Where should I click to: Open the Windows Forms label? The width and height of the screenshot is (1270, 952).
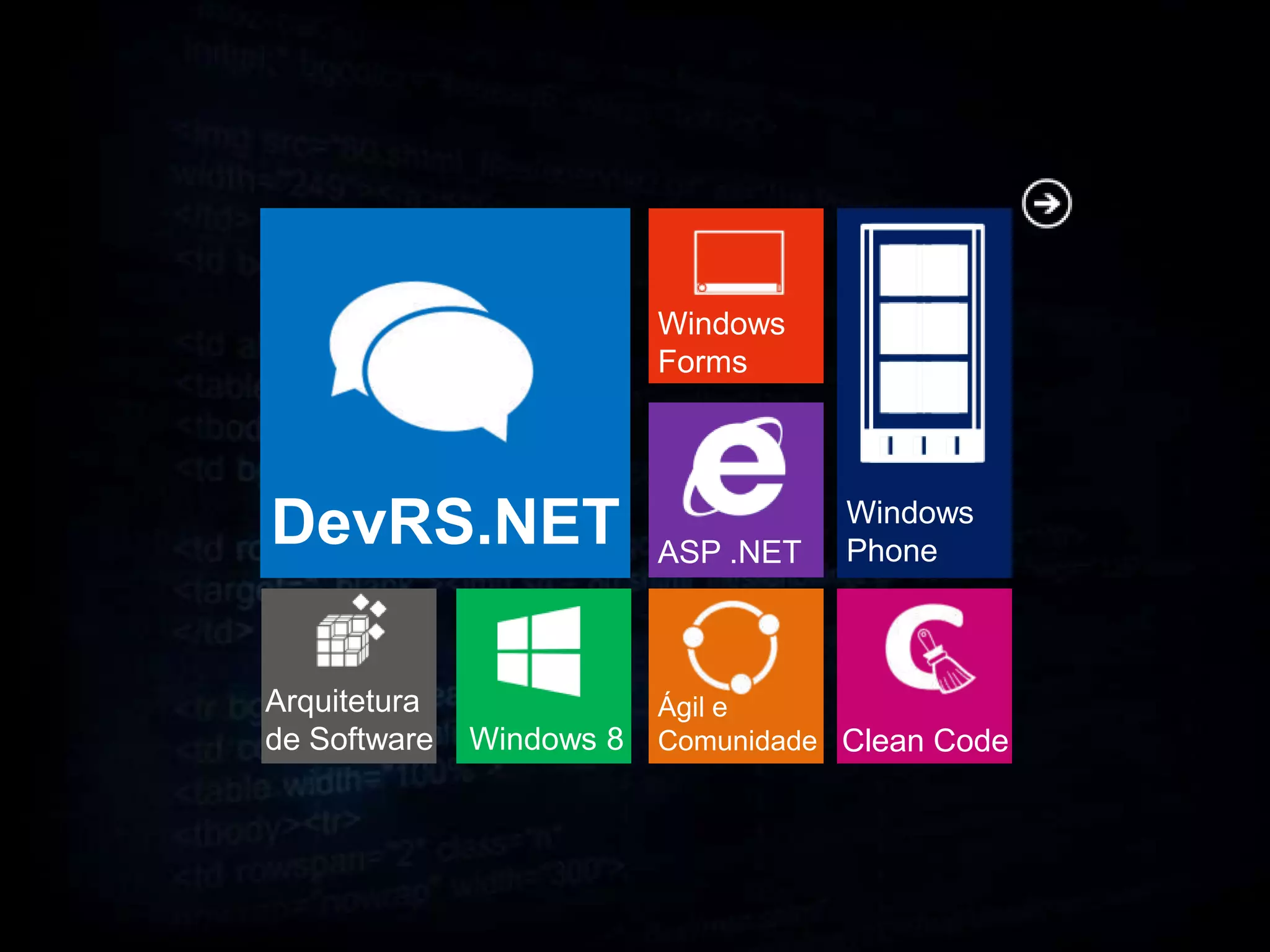(x=721, y=343)
